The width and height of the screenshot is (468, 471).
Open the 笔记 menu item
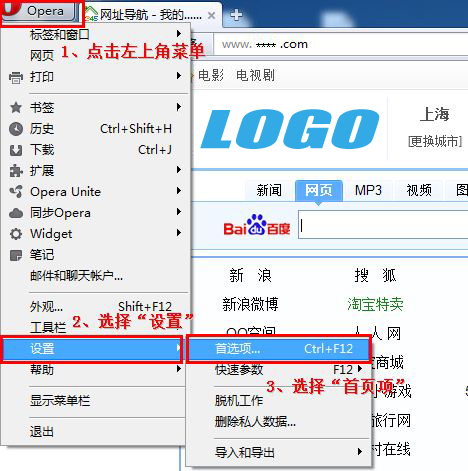point(95,255)
